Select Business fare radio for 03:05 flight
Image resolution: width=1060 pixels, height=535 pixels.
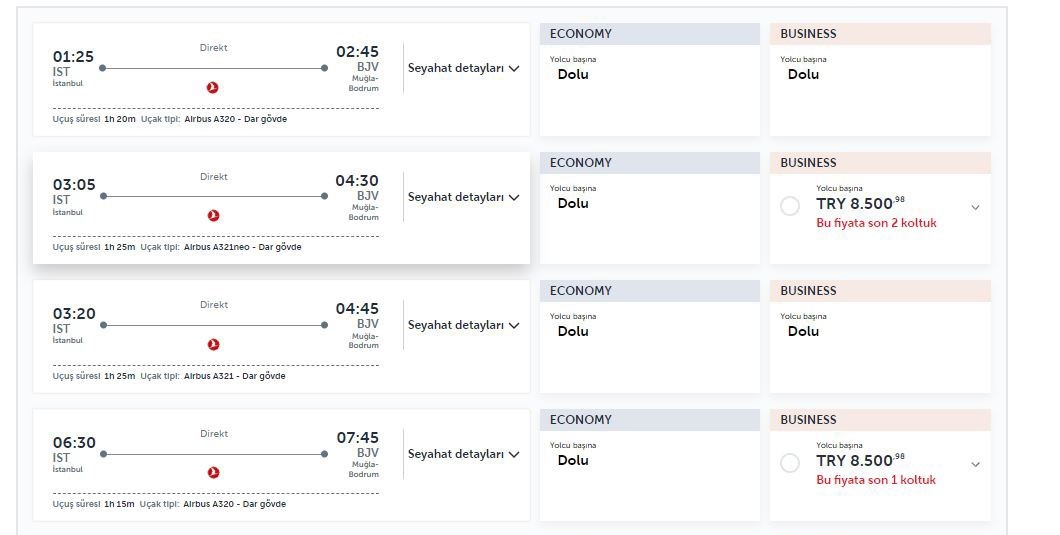(790, 206)
